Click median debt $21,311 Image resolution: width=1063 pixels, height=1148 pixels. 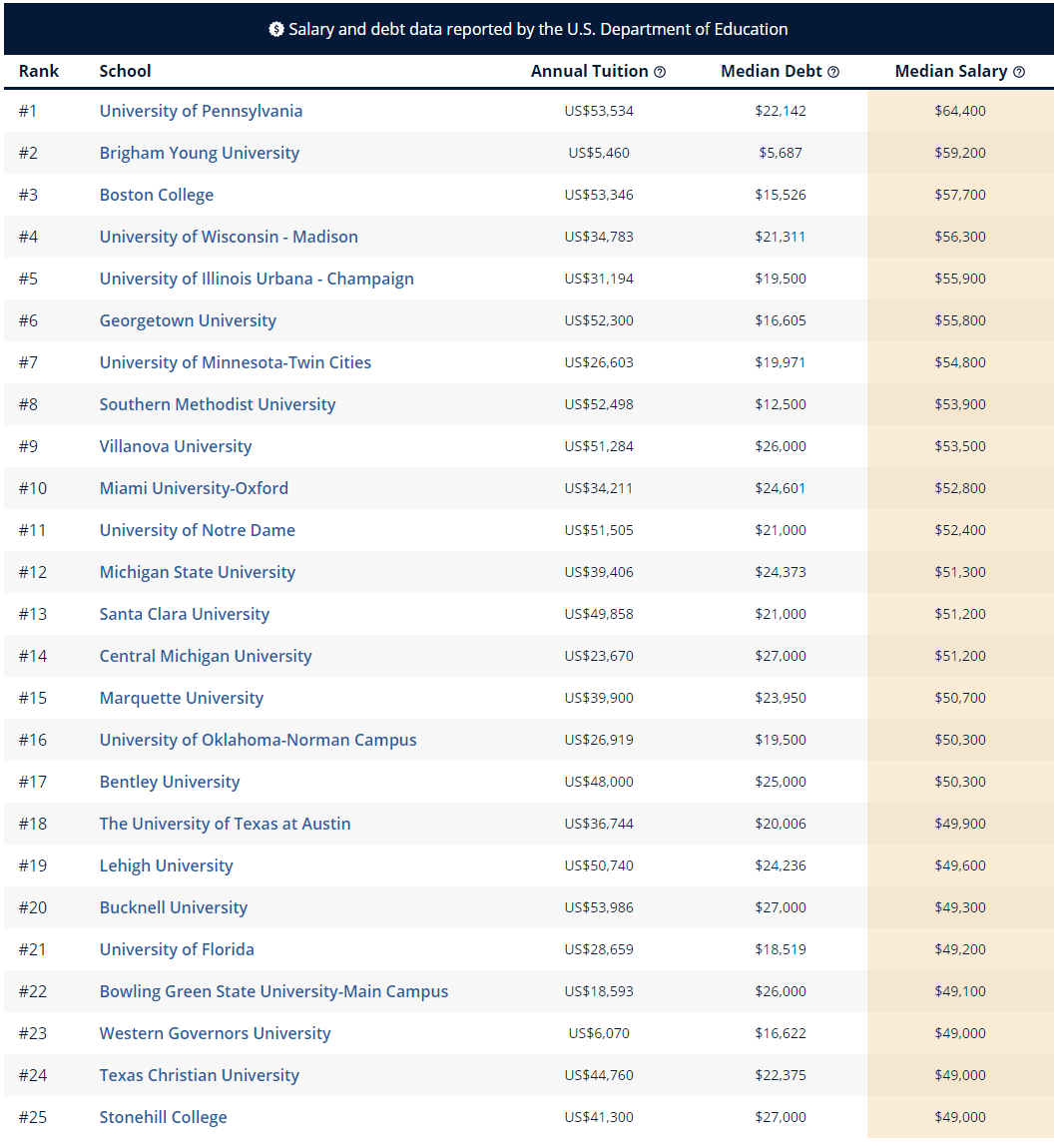point(781,237)
